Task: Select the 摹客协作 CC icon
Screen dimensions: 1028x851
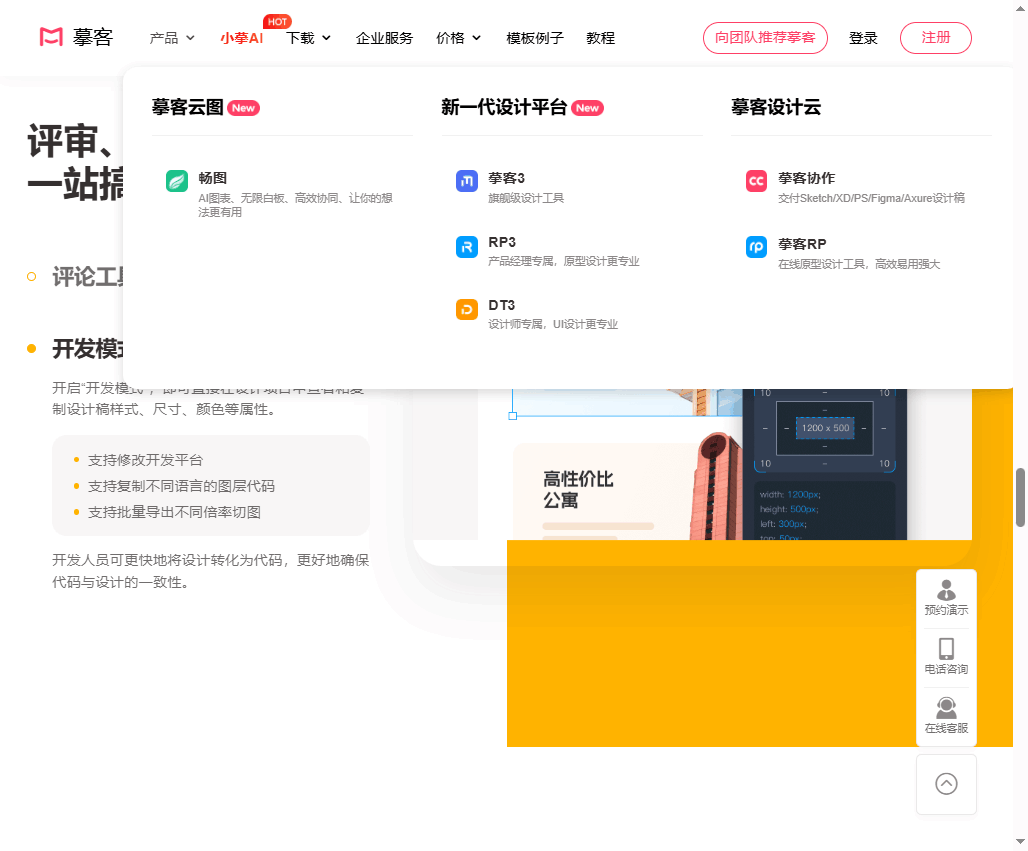Action: point(755,181)
